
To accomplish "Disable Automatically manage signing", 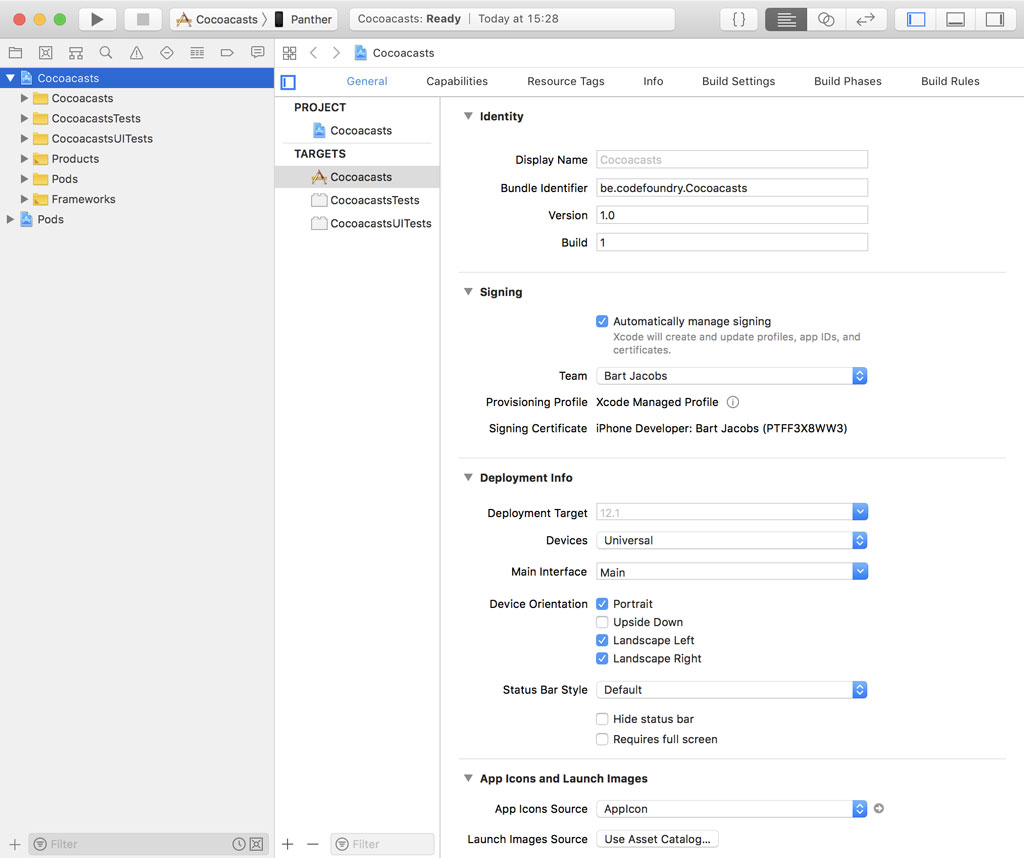I will pos(602,322).
